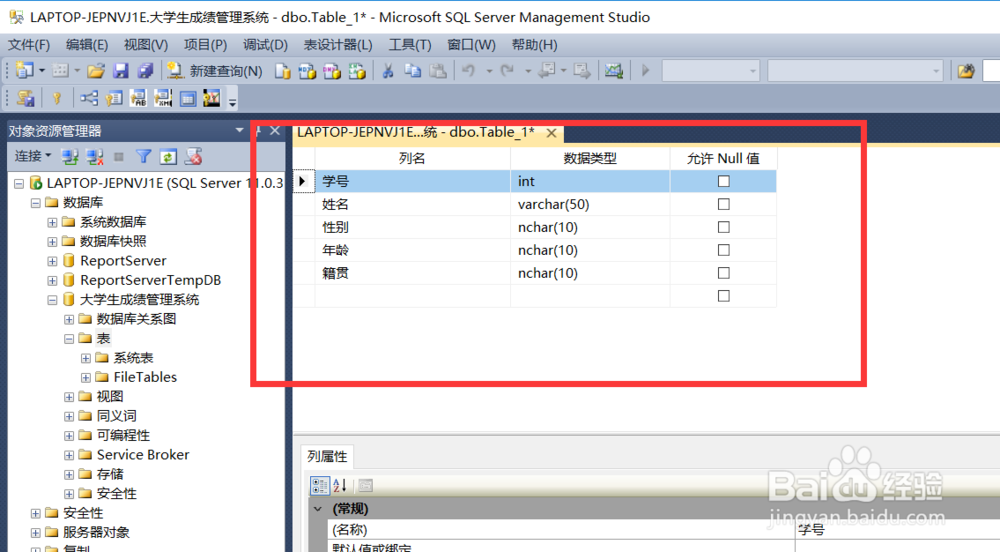The height and width of the screenshot is (552, 1000).
Task: Click the New Project toolbar icon
Action: pyautogui.click(x=24, y=70)
